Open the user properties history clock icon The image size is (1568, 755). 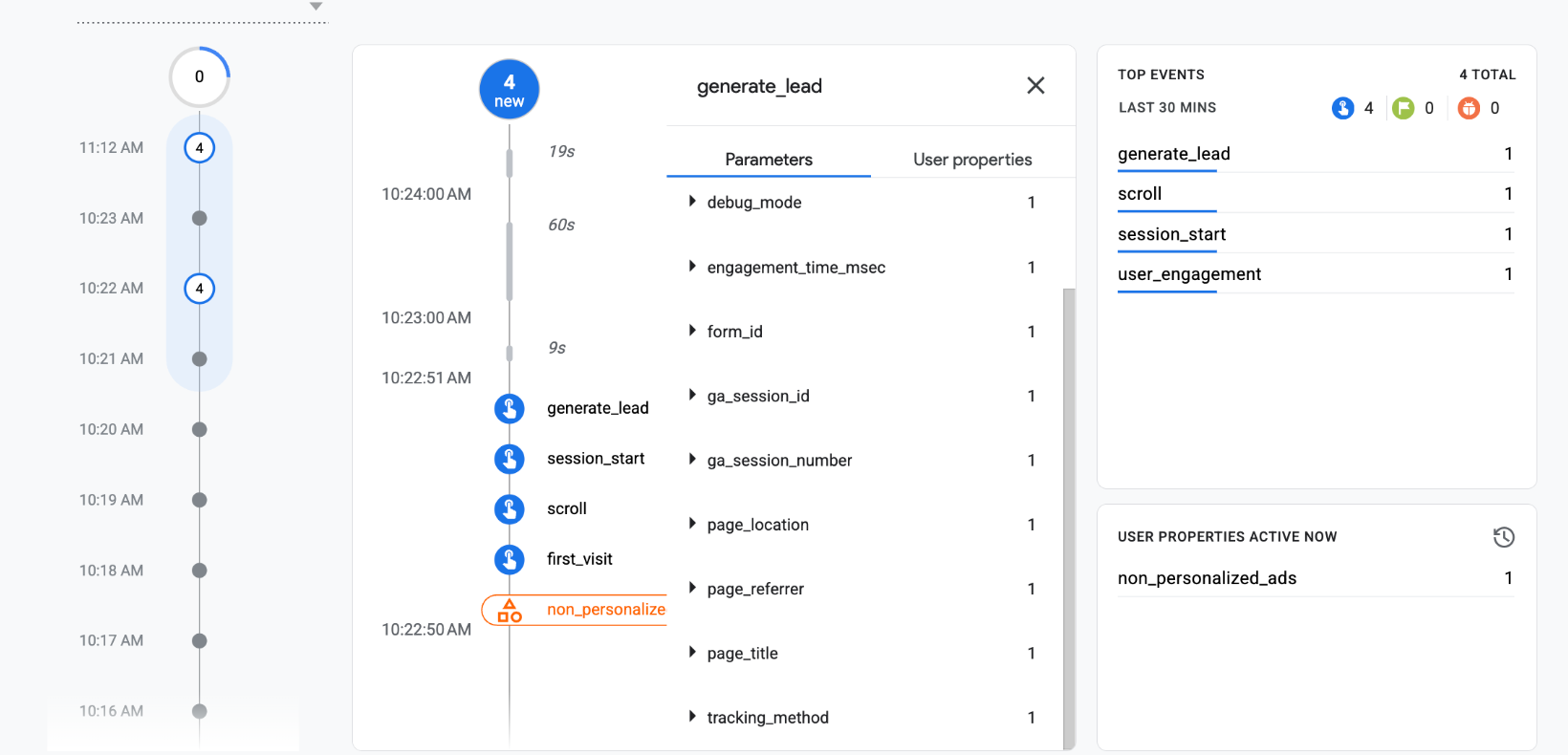(1504, 537)
